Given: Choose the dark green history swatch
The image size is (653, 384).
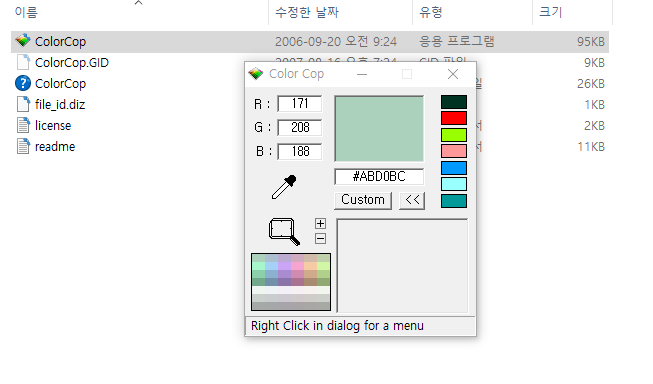Looking at the screenshot, I should pos(454,102).
